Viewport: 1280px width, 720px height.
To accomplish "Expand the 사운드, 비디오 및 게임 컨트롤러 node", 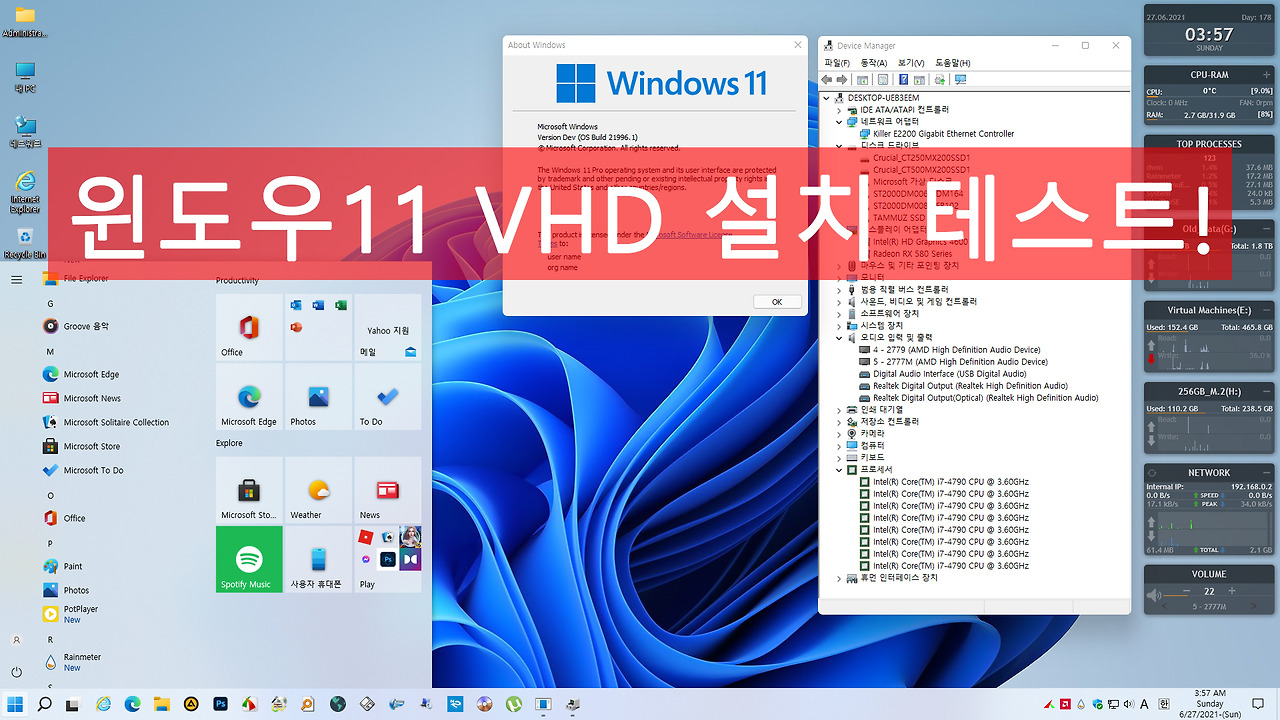I will 840,302.
